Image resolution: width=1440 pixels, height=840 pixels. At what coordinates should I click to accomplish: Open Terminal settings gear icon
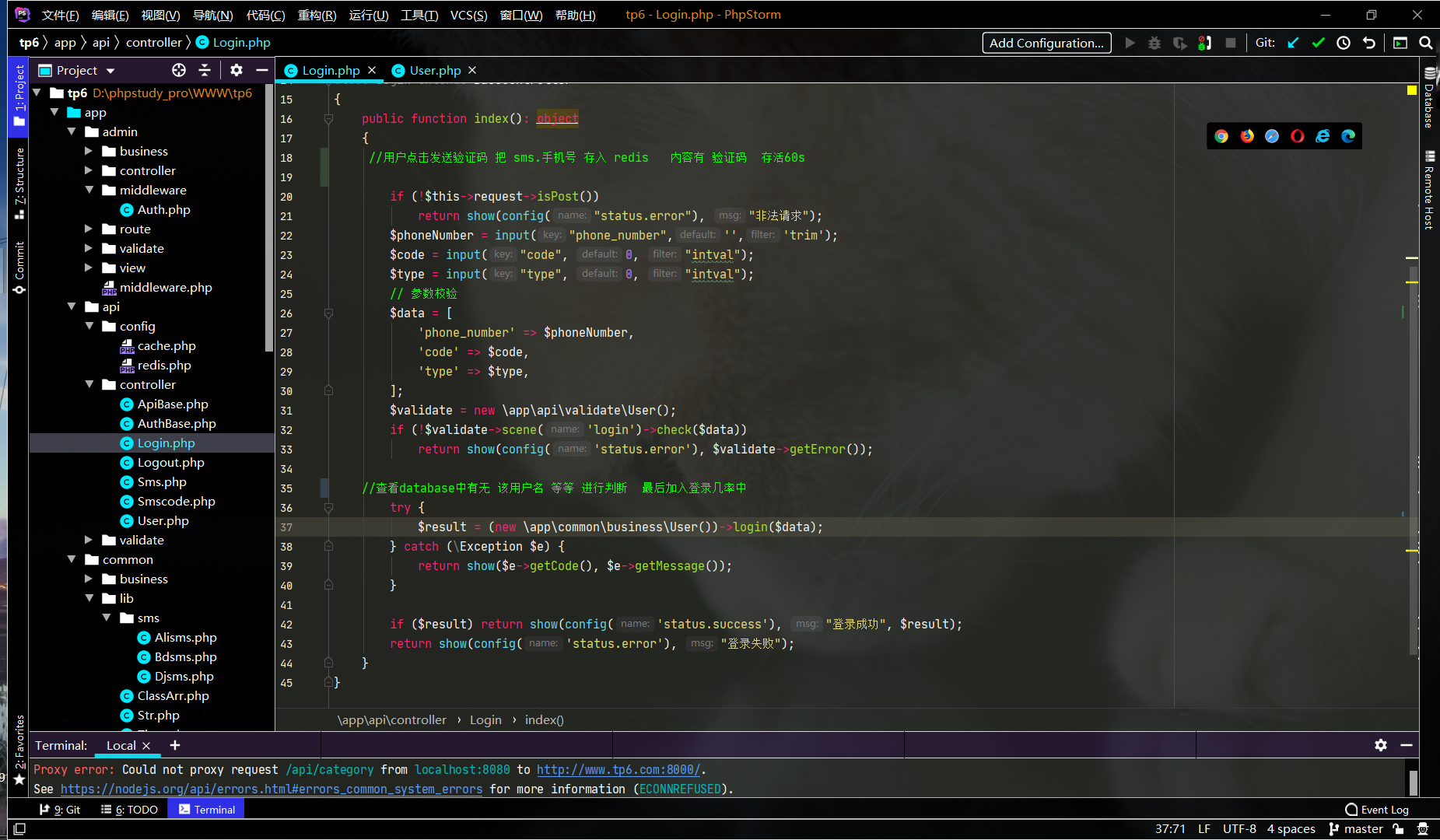click(1381, 745)
